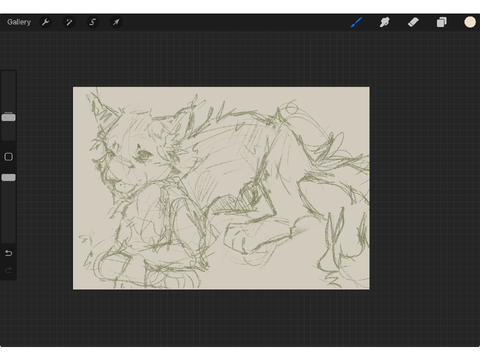Open the Layers panel

pyautogui.click(x=442, y=22)
